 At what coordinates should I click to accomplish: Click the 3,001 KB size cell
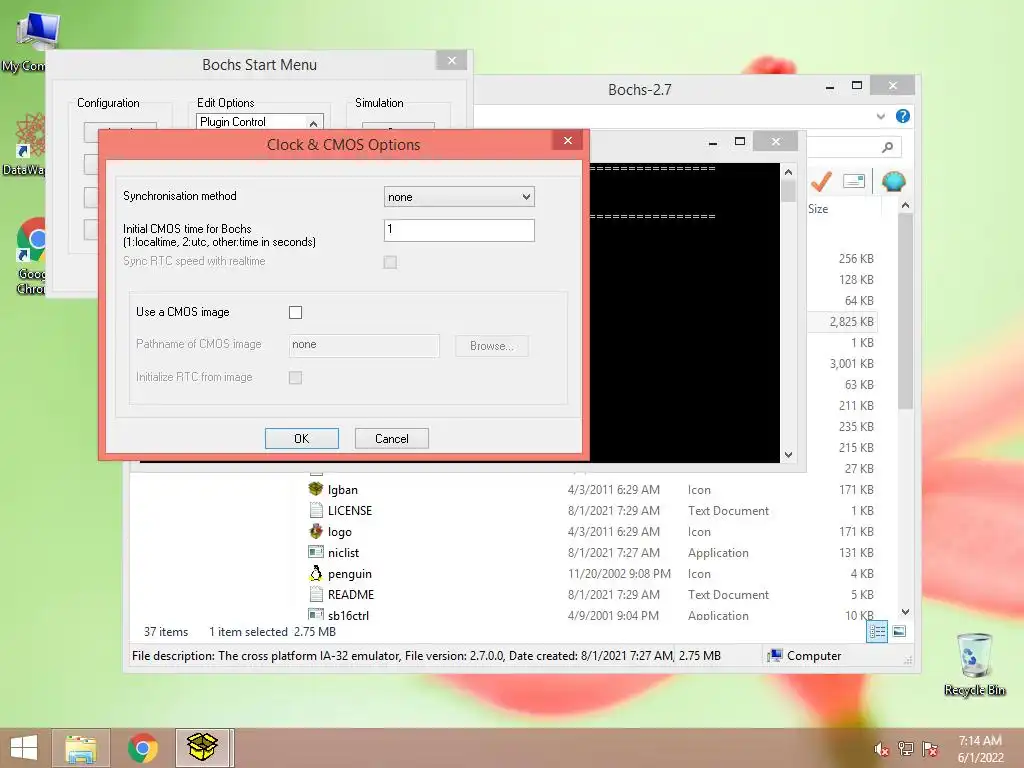pos(851,364)
